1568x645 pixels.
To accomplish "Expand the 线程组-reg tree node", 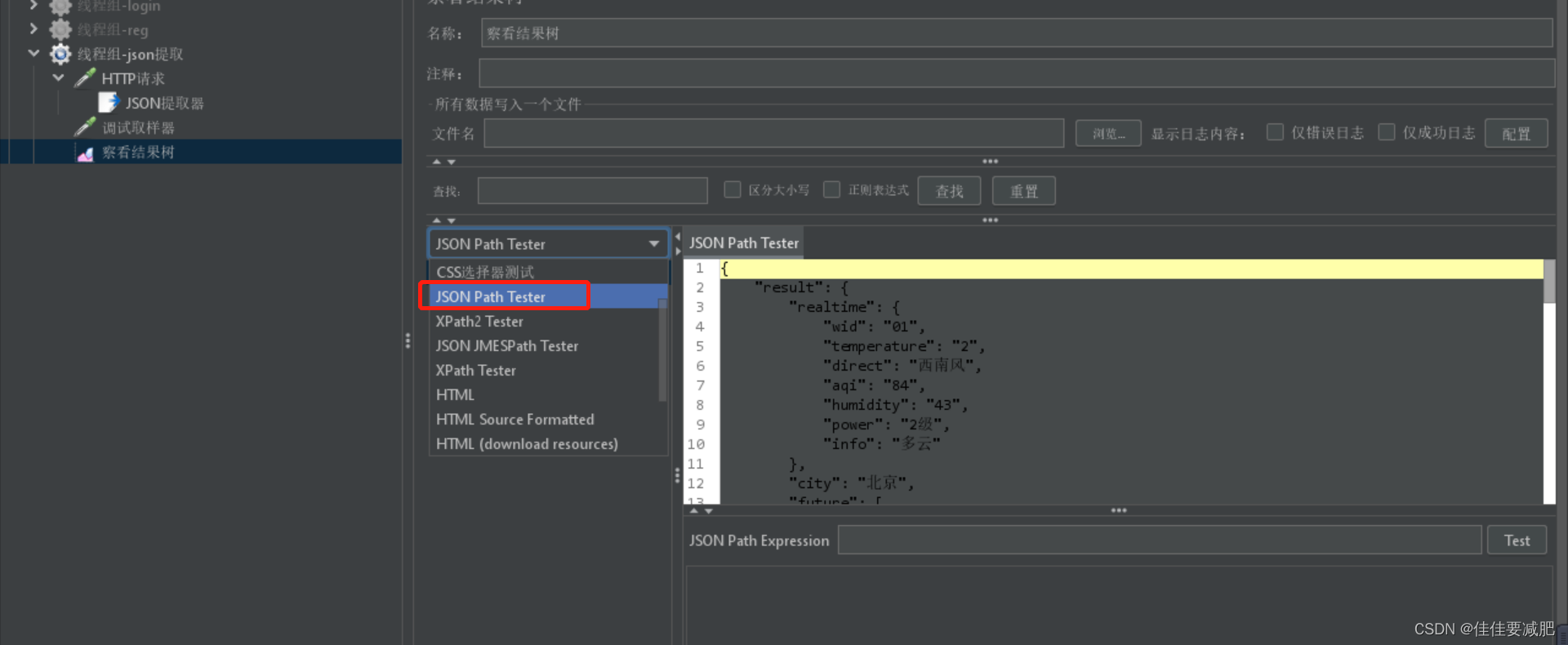I will (x=33, y=29).
